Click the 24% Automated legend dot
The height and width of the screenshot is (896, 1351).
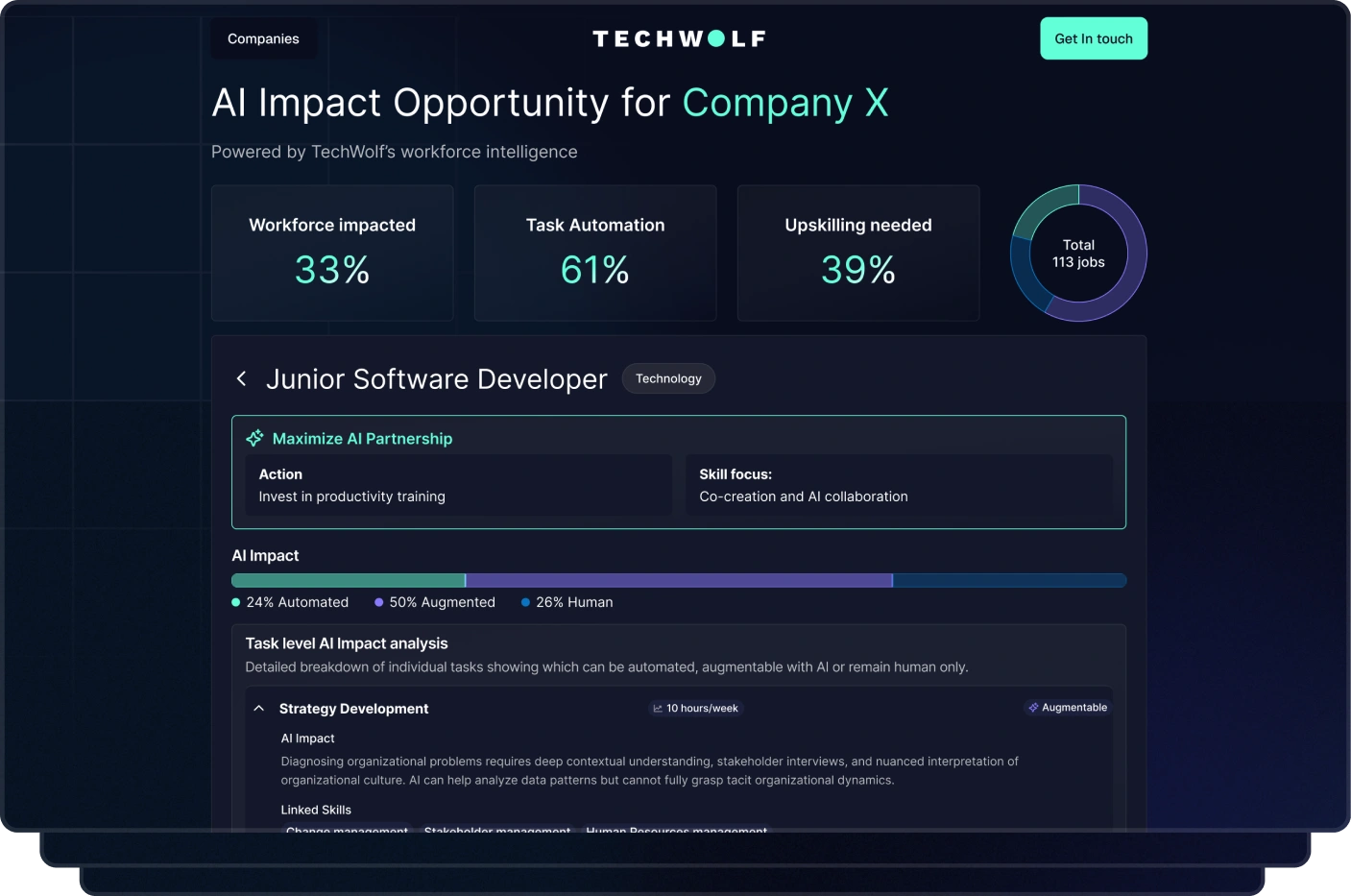[x=236, y=602]
